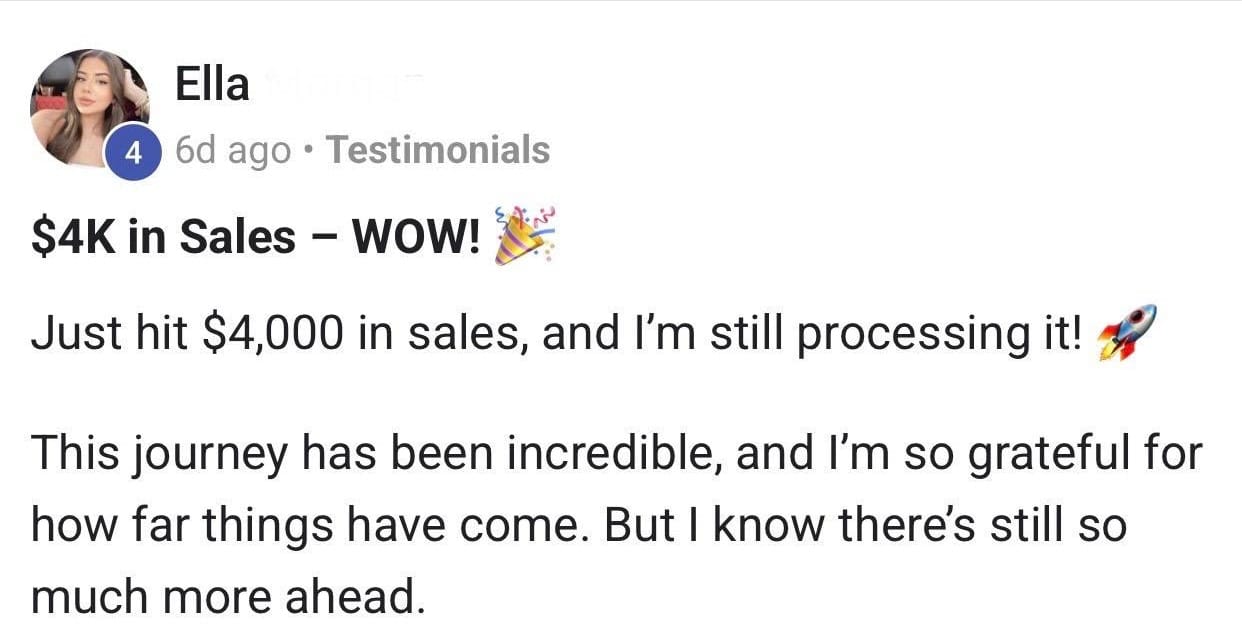The height and width of the screenshot is (641, 1242).
Task: Click the bullet separator before Testimonials
Action: click(310, 151)
